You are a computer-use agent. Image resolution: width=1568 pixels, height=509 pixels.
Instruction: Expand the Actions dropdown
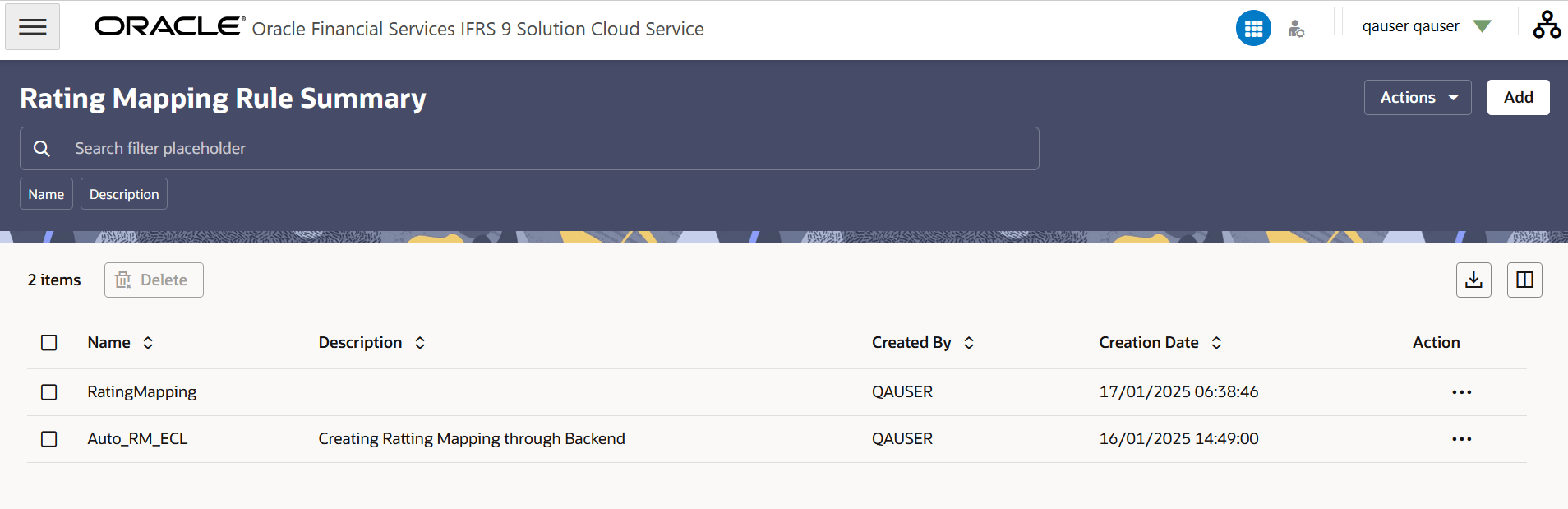tap(1418, 98)
